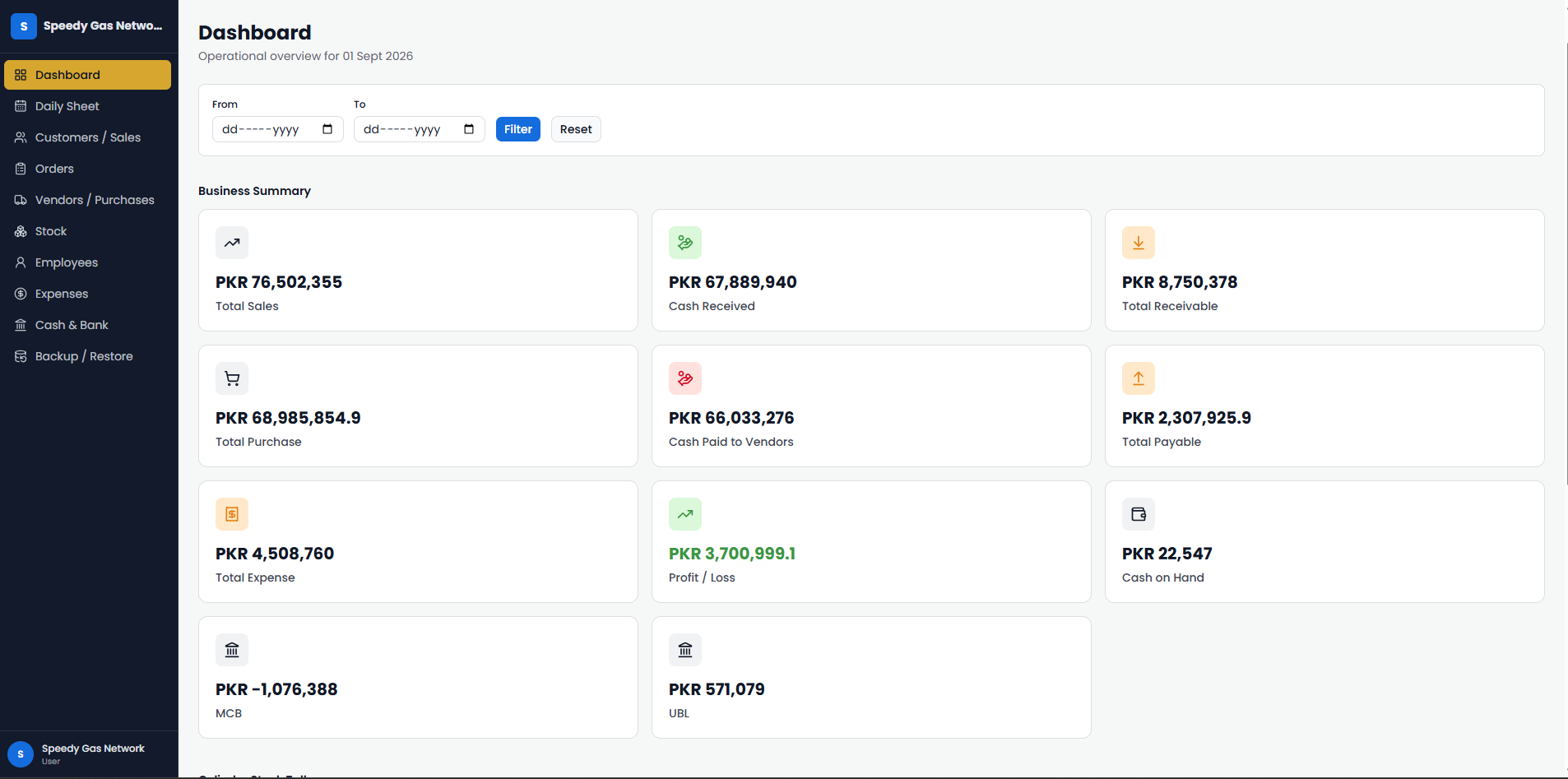The height and width of the screenshot is (779, 1568).
Task: Click the From date input field
Action: click(278, 129)
